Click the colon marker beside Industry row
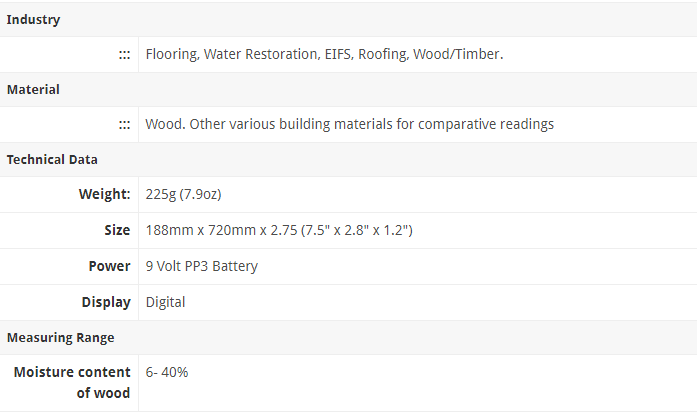The image size is (697, 413). pyautogui.click(x=124, y=55)
